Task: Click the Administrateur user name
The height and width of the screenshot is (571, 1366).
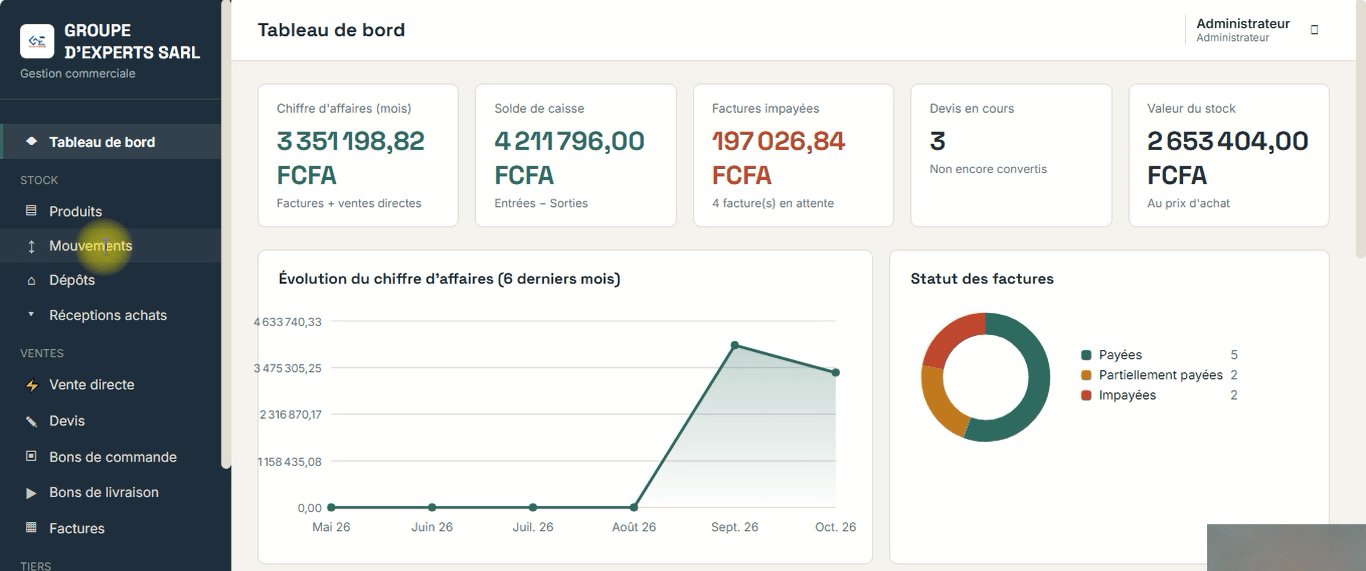Action: [1243, 23]
